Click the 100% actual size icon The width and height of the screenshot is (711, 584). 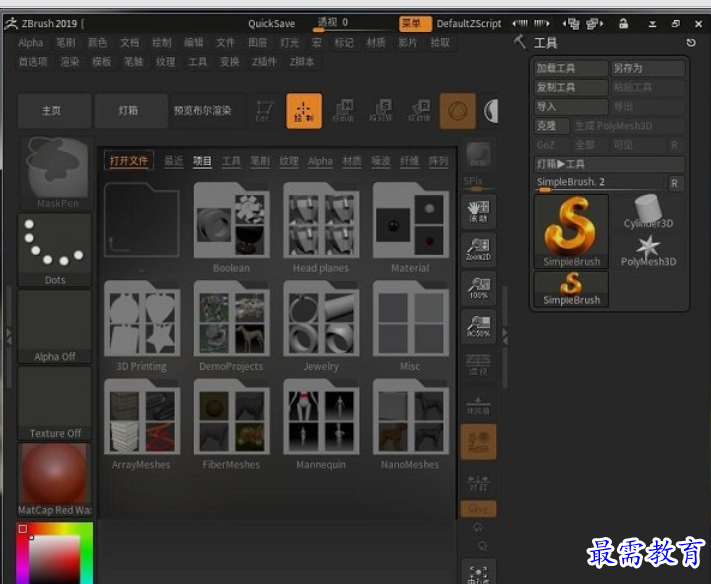[478, 288]
